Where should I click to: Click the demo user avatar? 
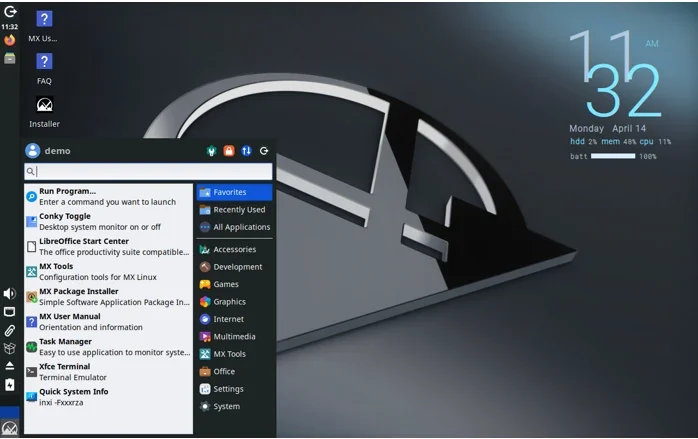click(x=32, y=151)
